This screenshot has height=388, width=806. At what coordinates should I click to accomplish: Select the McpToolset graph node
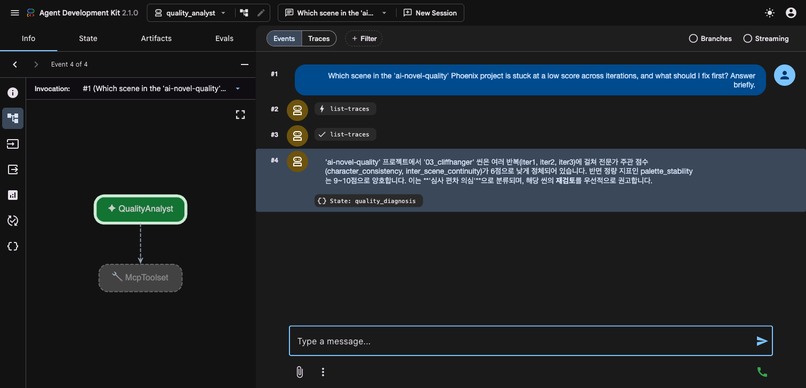pyautogui.click(x=140, y=278)
